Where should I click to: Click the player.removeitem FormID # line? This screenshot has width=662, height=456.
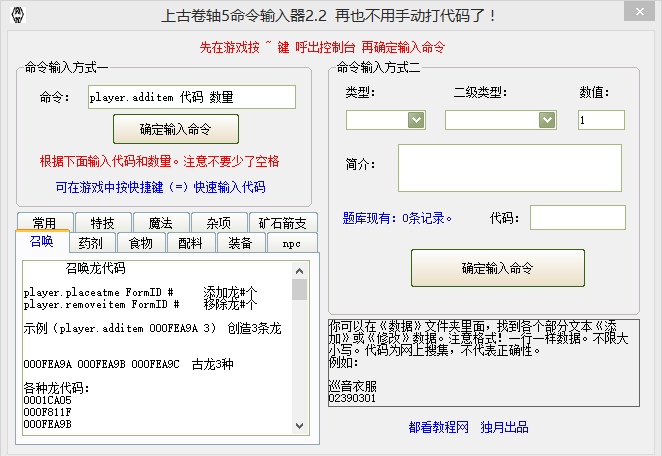coord(141,304)
